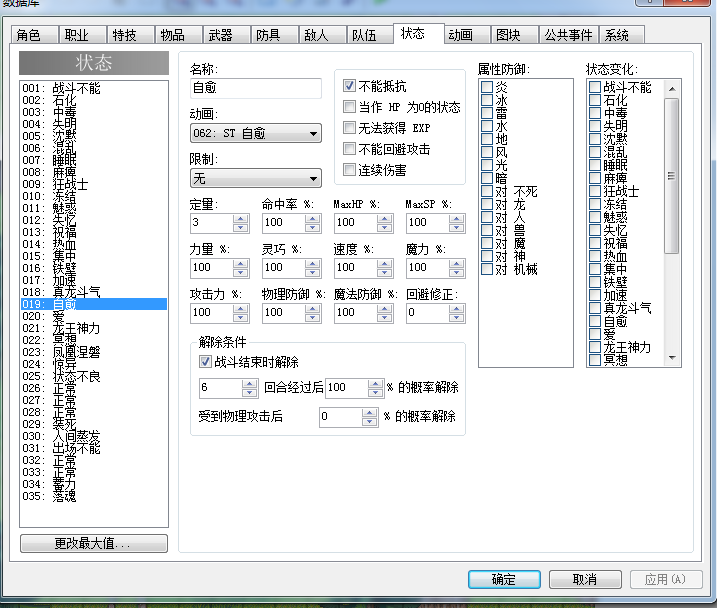Increase the 定量 value with up arrow
717x608 pixels.
(241, 219)
